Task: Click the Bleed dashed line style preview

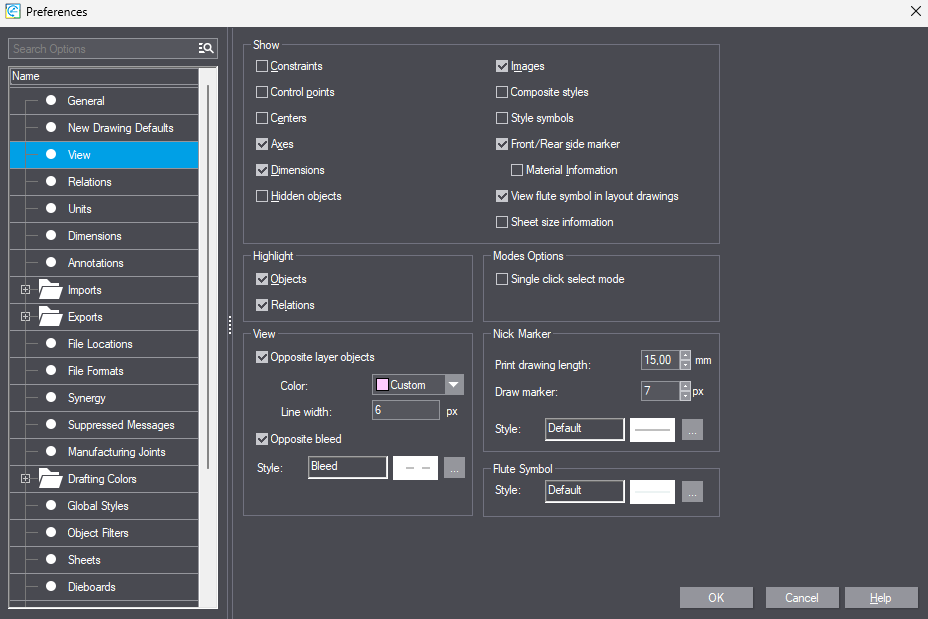Action: coord(415,467)
